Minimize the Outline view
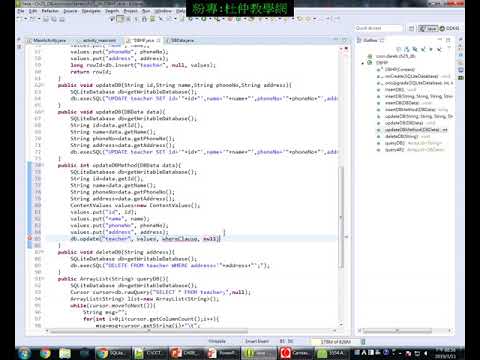Screen dimensions: 480x360 [440, 40]
